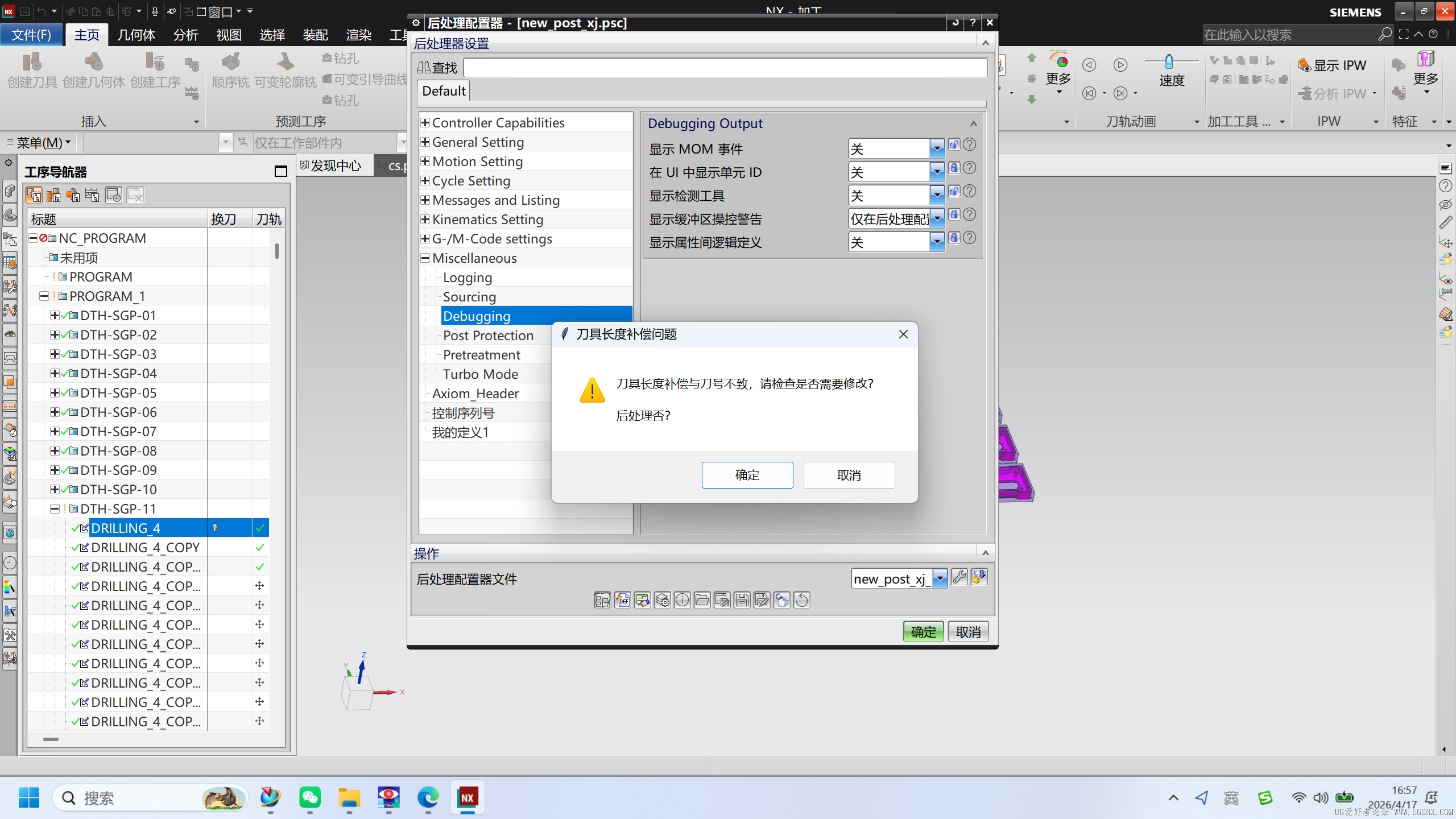
Task: Open 显示属性间逻辑定义 dropdown
Action: (x=937, y=242)
